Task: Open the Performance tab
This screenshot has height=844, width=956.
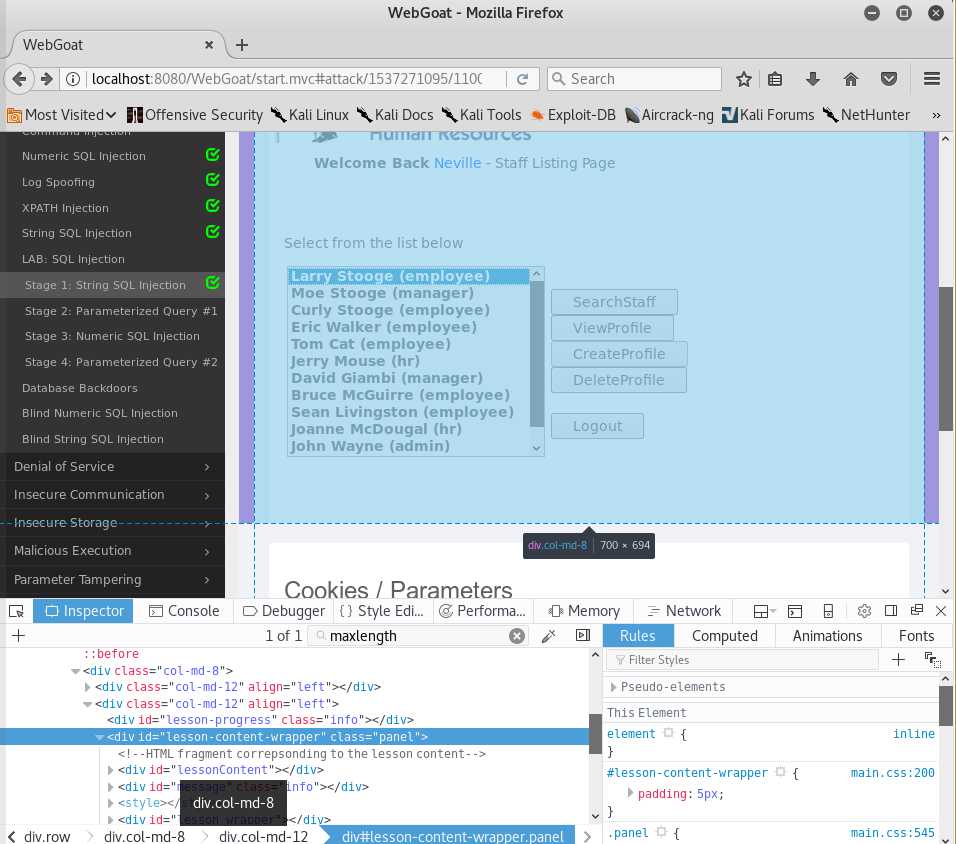Action: tap(482, 611)
